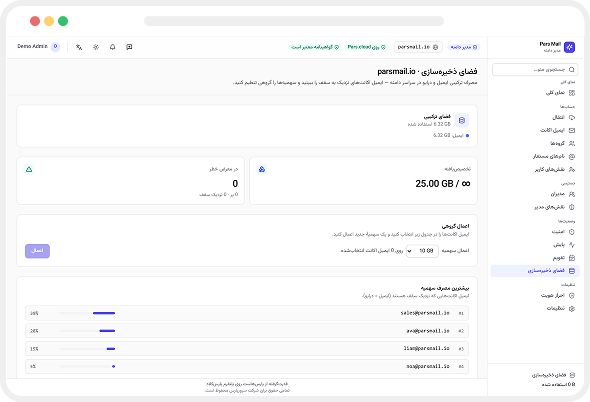590x402 pixels.
Task: Click the 15% usage progress bar
Action: click(87, 349)
